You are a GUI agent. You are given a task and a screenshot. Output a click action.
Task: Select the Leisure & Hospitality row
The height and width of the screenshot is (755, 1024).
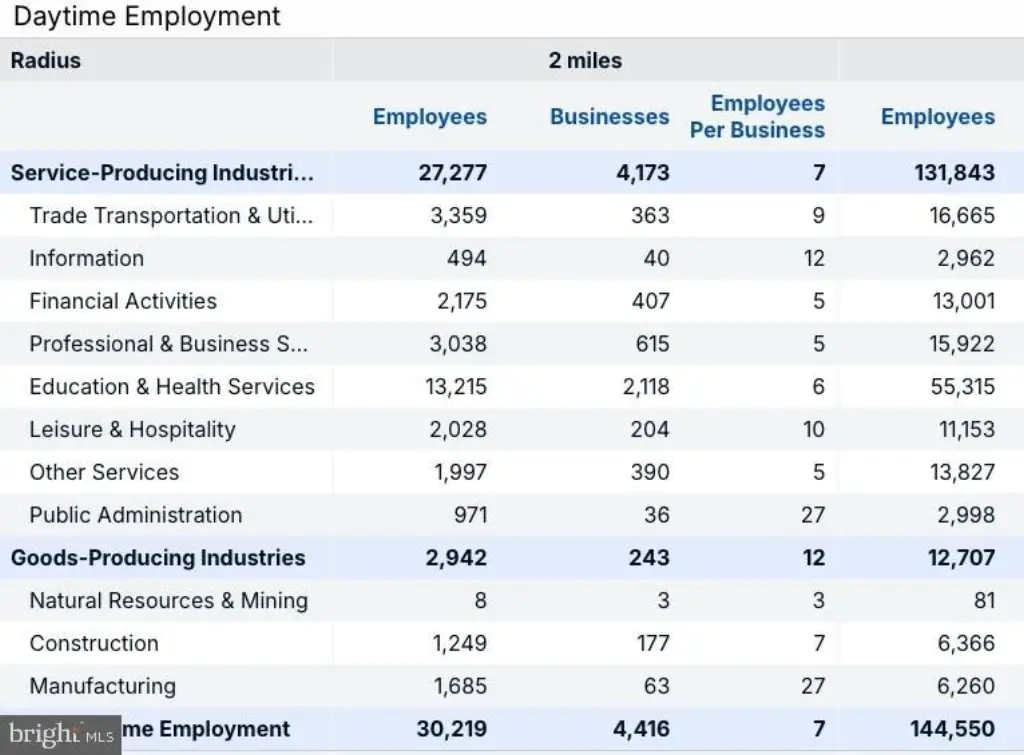(512, 430)
